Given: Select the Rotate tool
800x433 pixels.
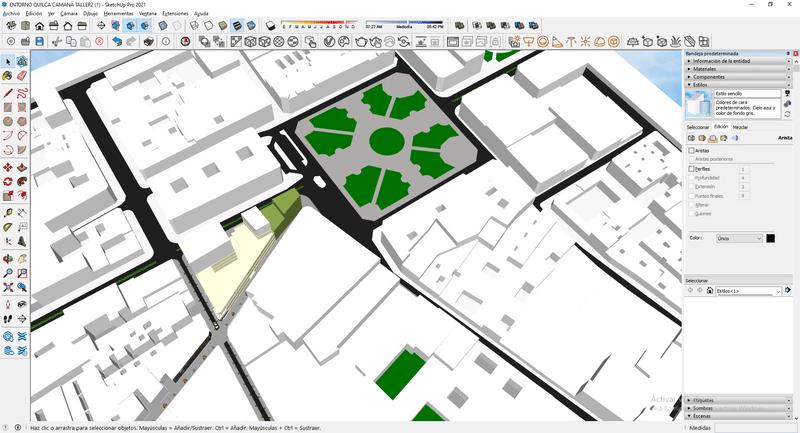Looking at the screenshot, I should 8,182.
